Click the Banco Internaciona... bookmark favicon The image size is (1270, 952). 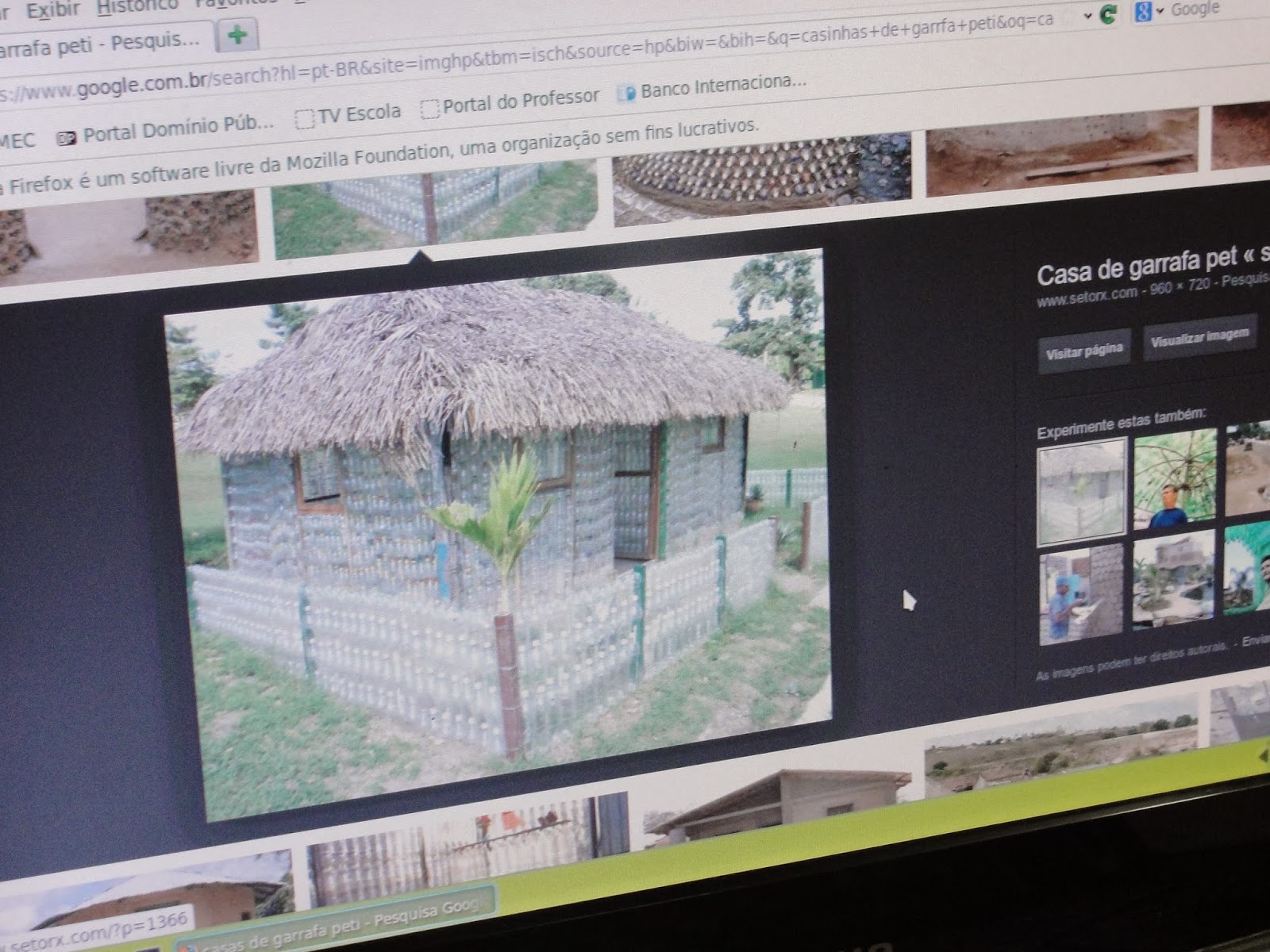627,94
